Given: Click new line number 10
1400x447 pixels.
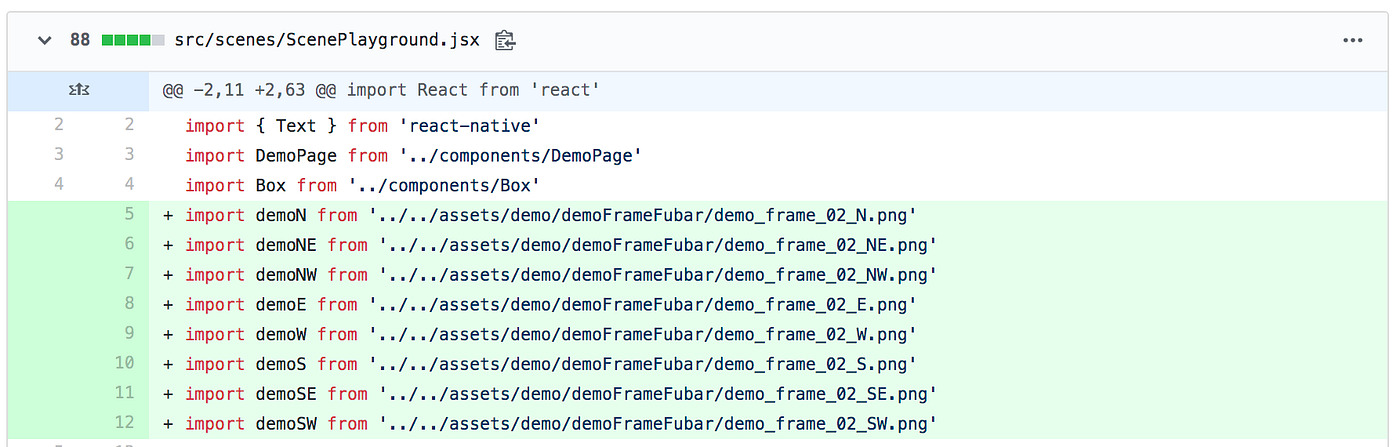Looking at the screenshot, I should click(124, 364).
